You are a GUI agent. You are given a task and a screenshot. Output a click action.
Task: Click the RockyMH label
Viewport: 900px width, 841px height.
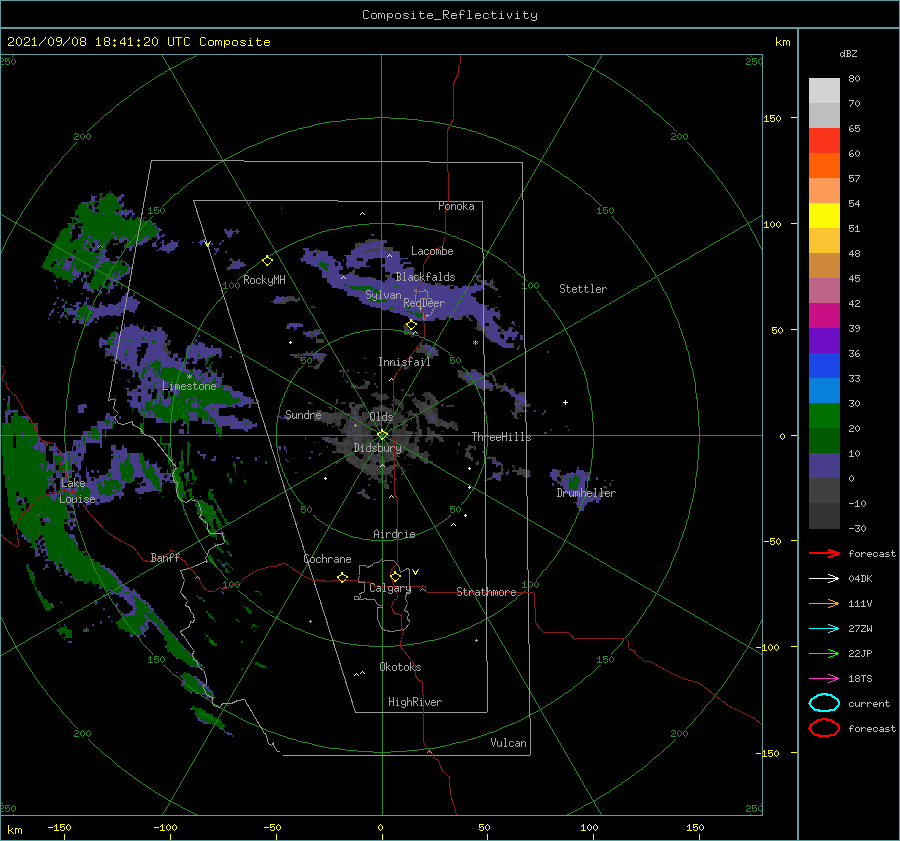tap(264, 280)
